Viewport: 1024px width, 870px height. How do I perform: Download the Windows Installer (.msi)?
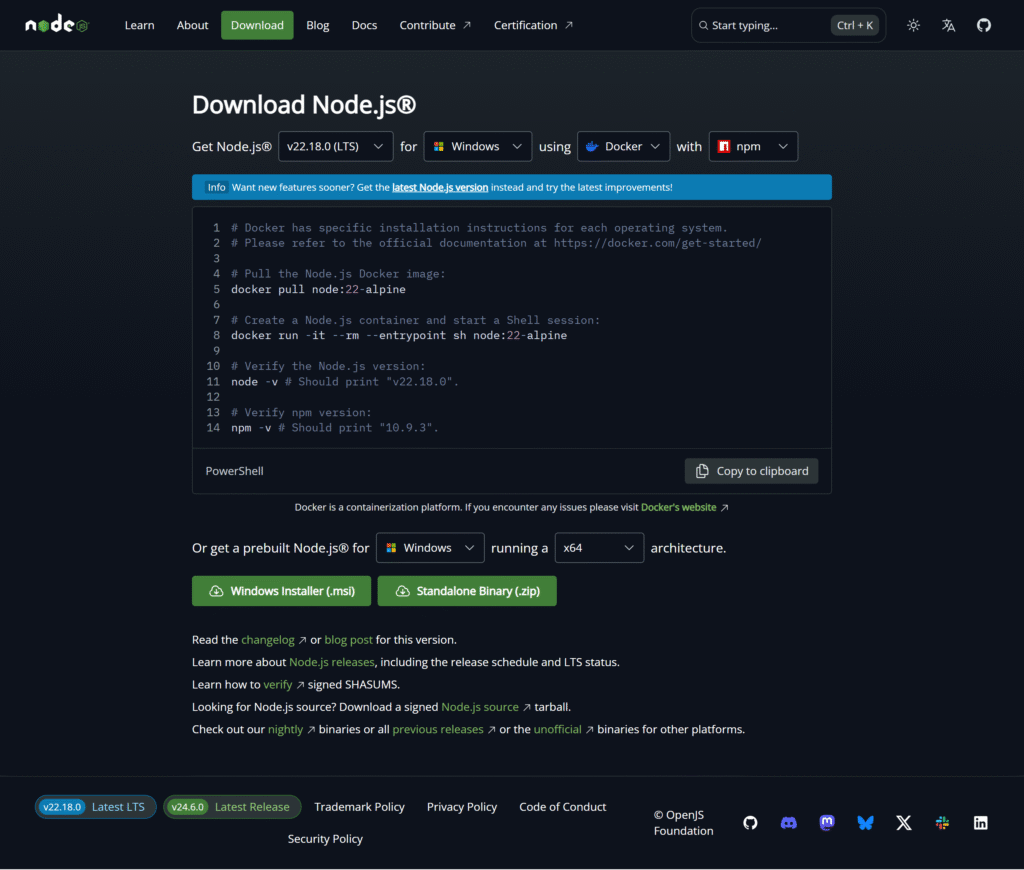click(x=281, y=591)
